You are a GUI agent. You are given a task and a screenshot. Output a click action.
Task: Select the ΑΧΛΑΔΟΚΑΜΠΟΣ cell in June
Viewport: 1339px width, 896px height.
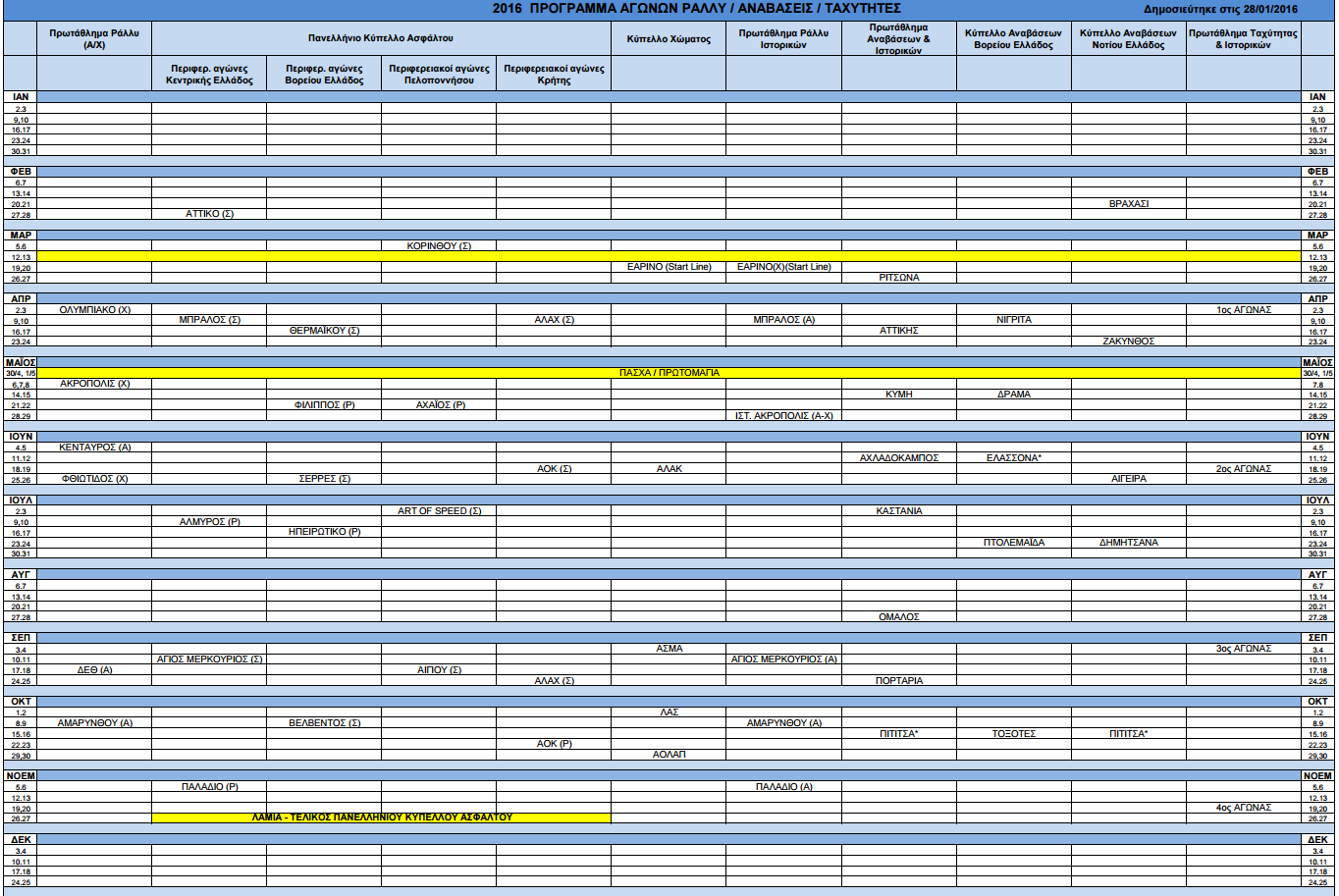(898, 458)
